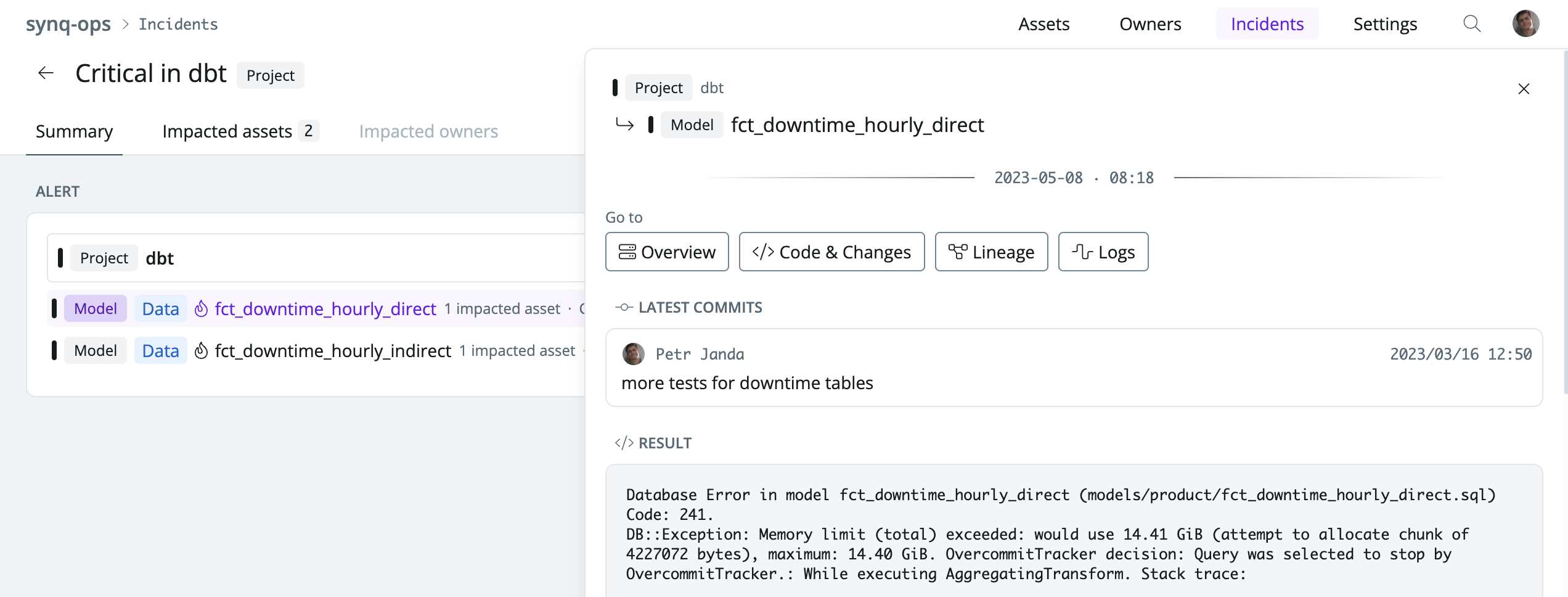This screenshot has width=1568, height=597.
Task: Click '1 impacted asset' on fct_downtime_hourly_indirect row
Action: pyautogui.click(x=517, y=350)
